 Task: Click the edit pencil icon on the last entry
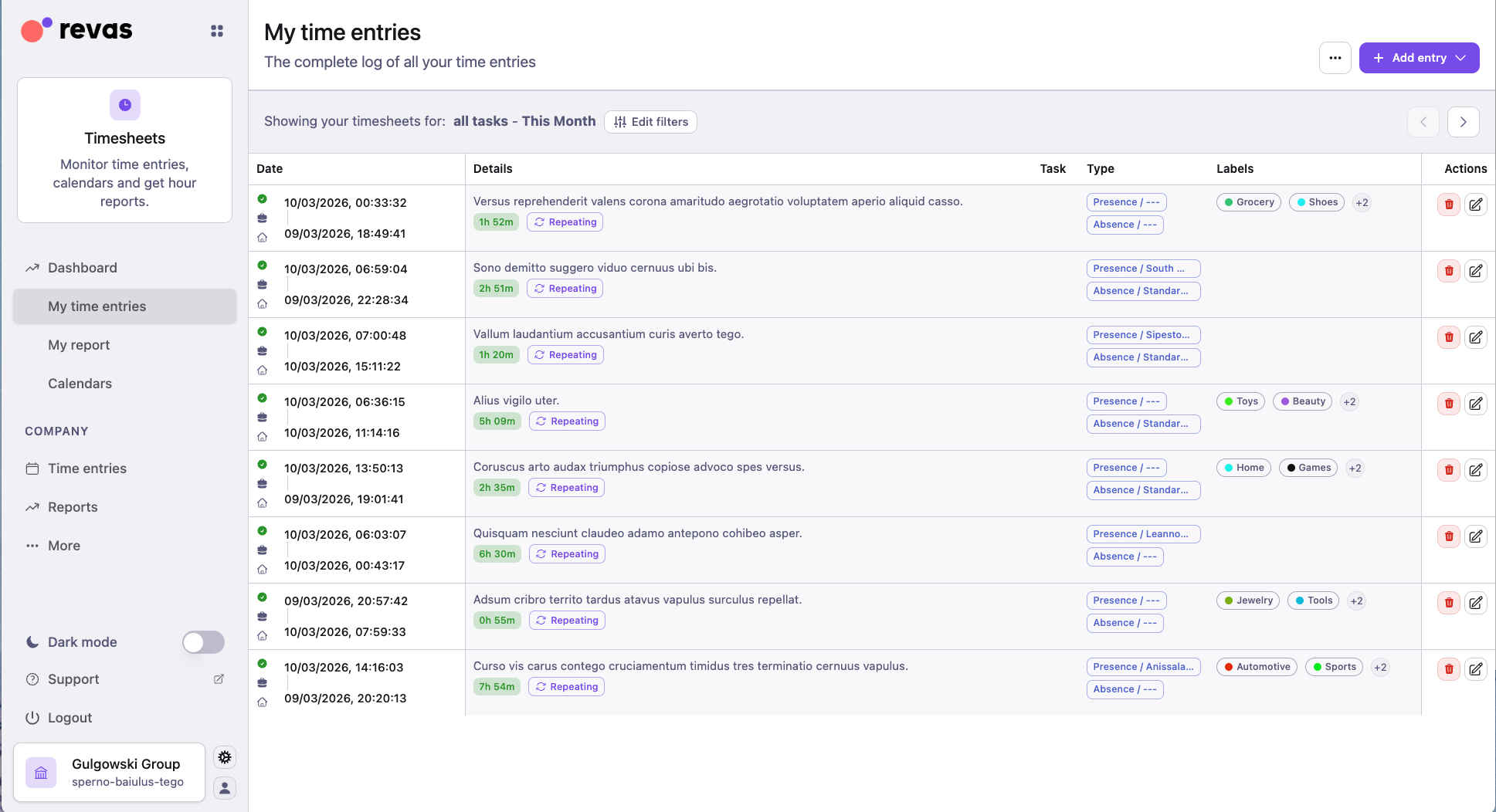click(x=1476, y=668)
